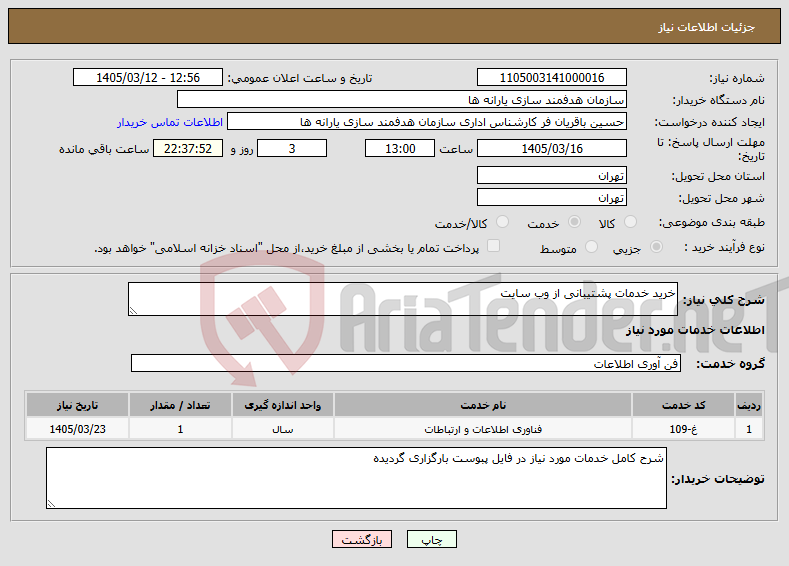Click the ساعت باقی مانده label
Image resolution: width=789 pixels, height=566 pixels.
[x=104, y=149]
